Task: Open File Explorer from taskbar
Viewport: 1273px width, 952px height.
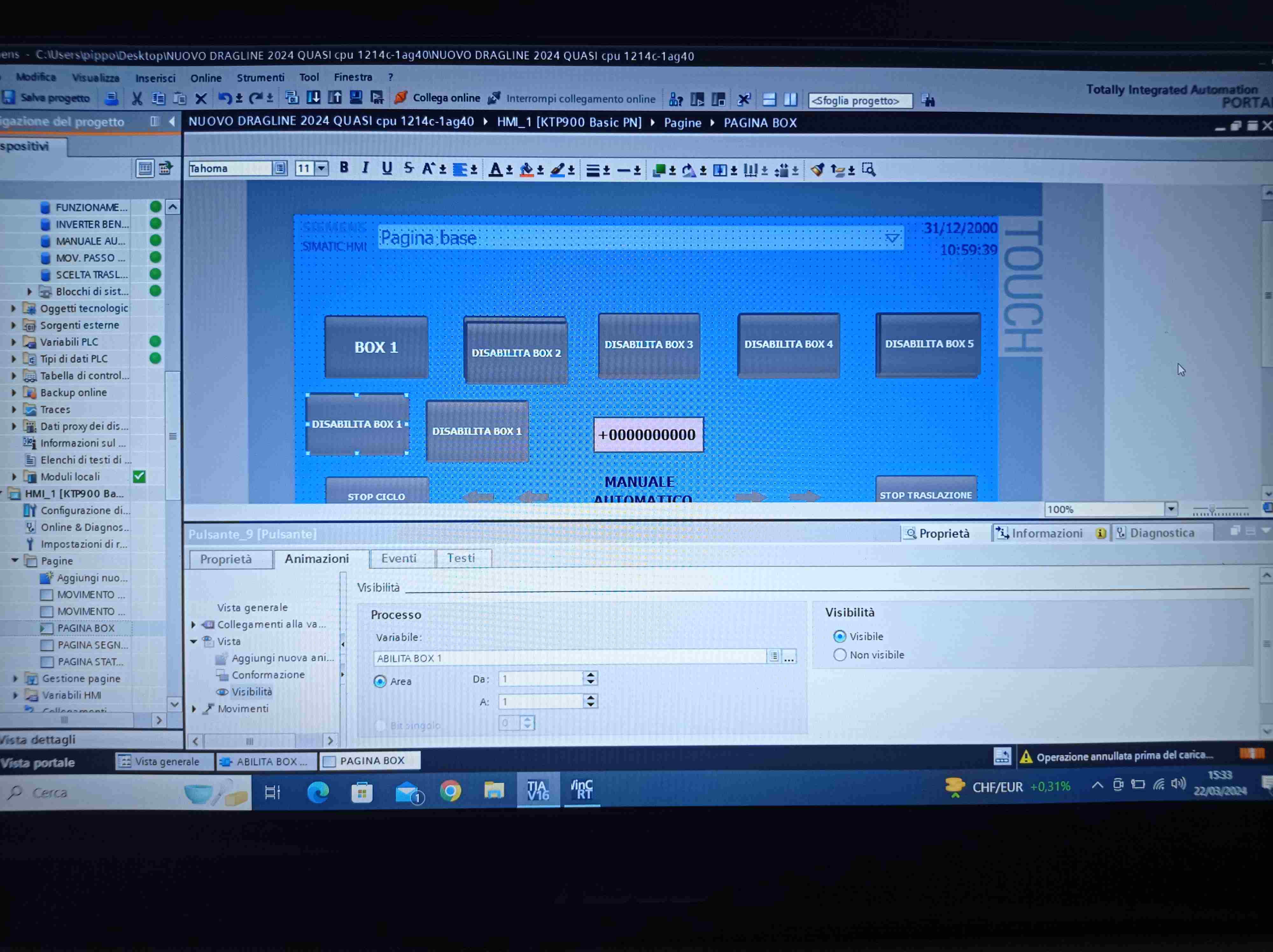Action: coord(494,790)
